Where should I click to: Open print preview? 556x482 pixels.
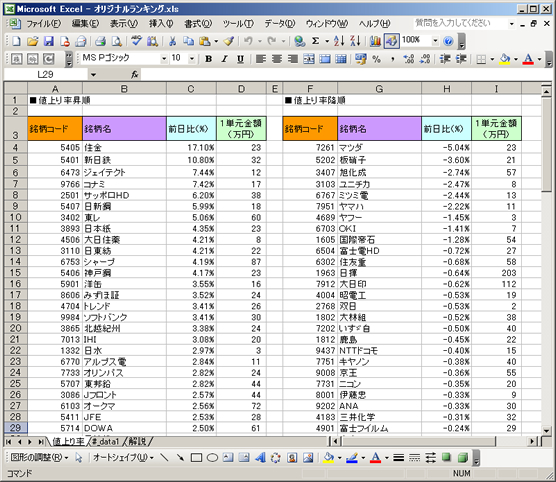116,41
